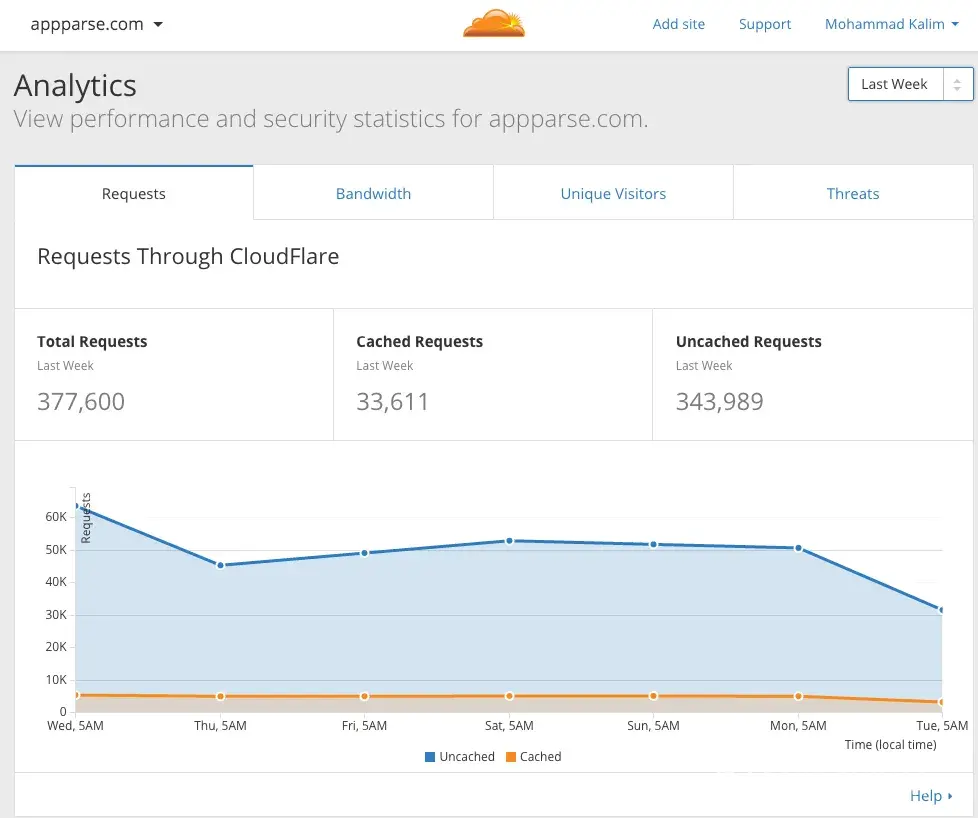Click the Uncached data point for Thu, 5AM

220,565
